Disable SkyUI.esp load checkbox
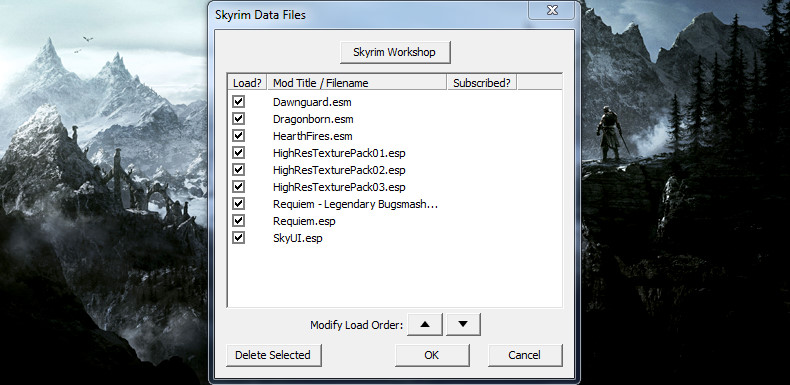790x385 pixels. (238, 237)
